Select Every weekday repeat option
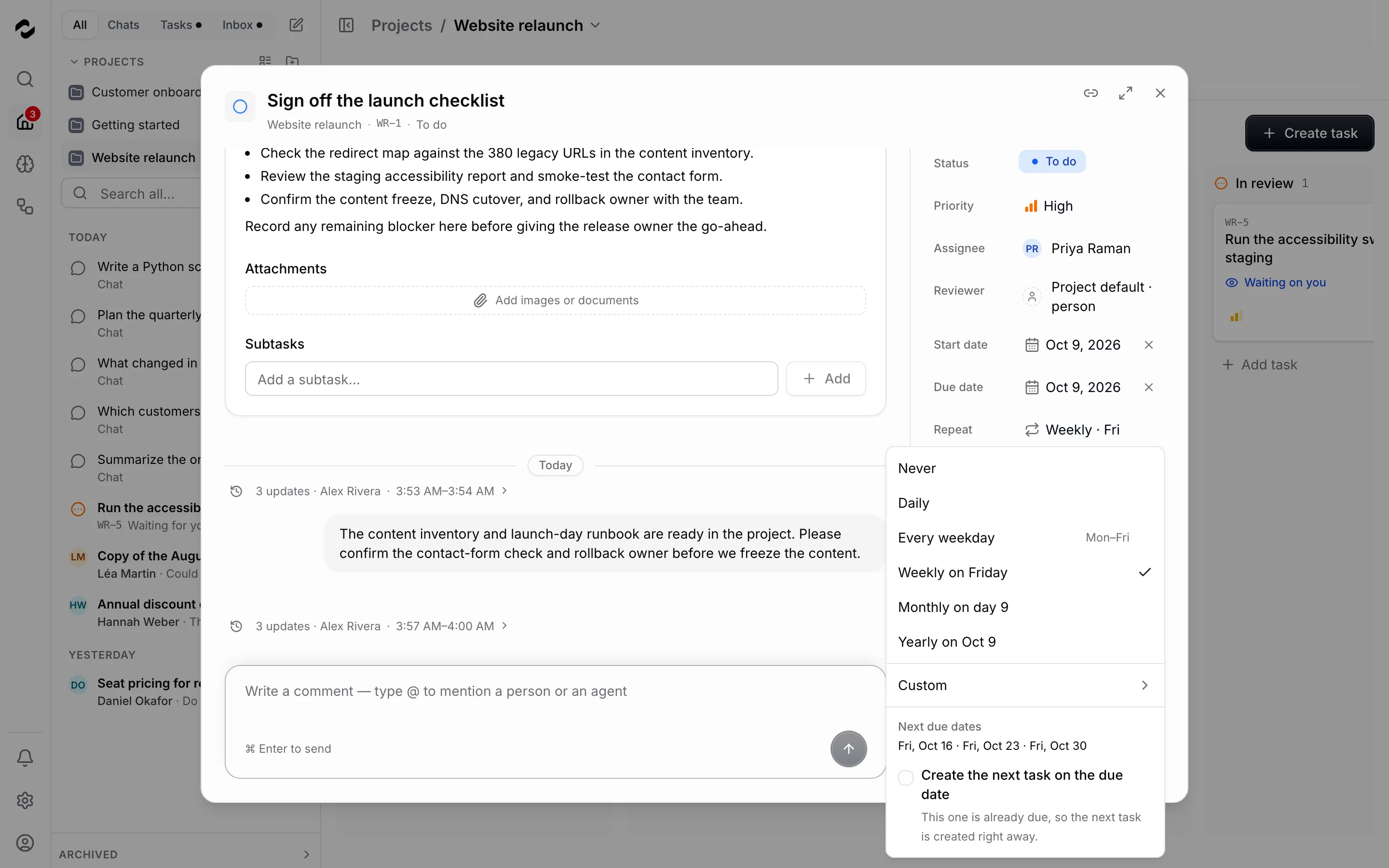 (x=1025, y=538)
